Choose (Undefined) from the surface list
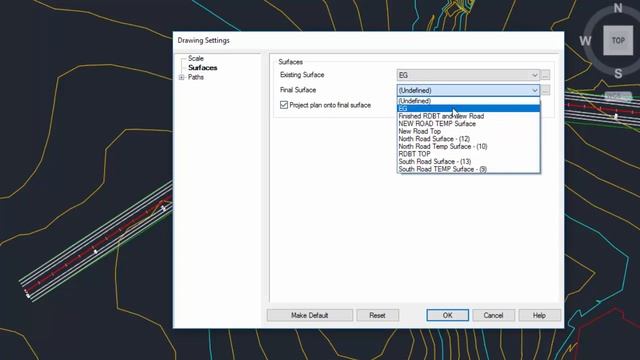The image size is (640, 360). (468, 101)
